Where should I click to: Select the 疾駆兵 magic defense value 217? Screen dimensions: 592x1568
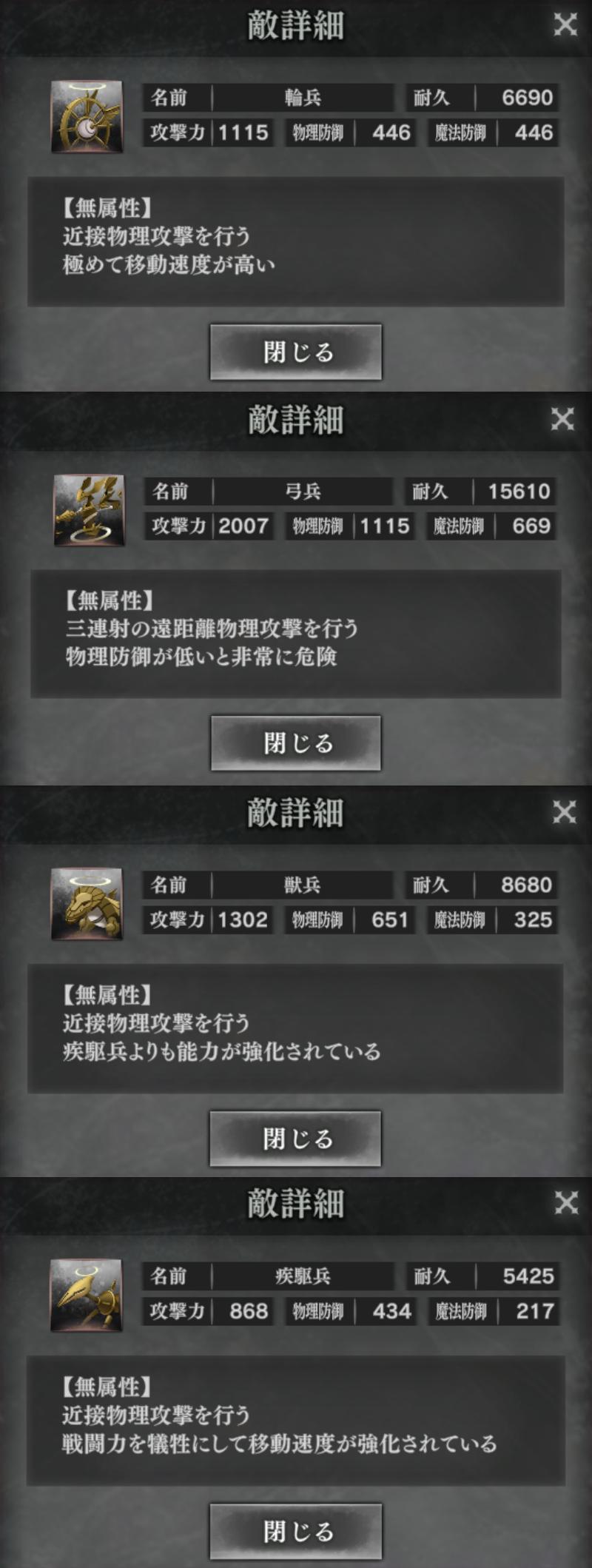click(535, 1311)
